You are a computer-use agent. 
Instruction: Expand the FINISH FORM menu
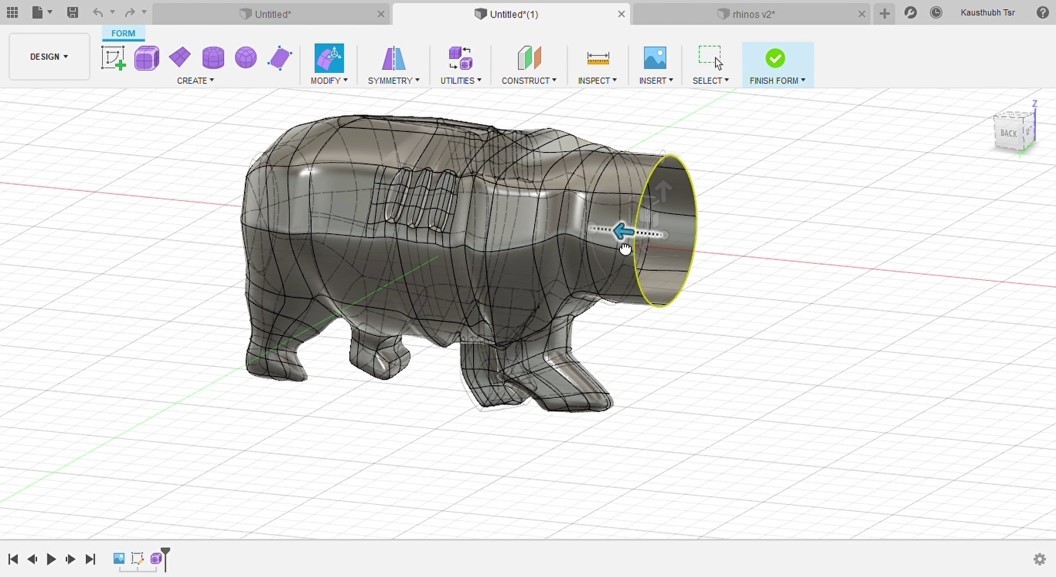777,81
